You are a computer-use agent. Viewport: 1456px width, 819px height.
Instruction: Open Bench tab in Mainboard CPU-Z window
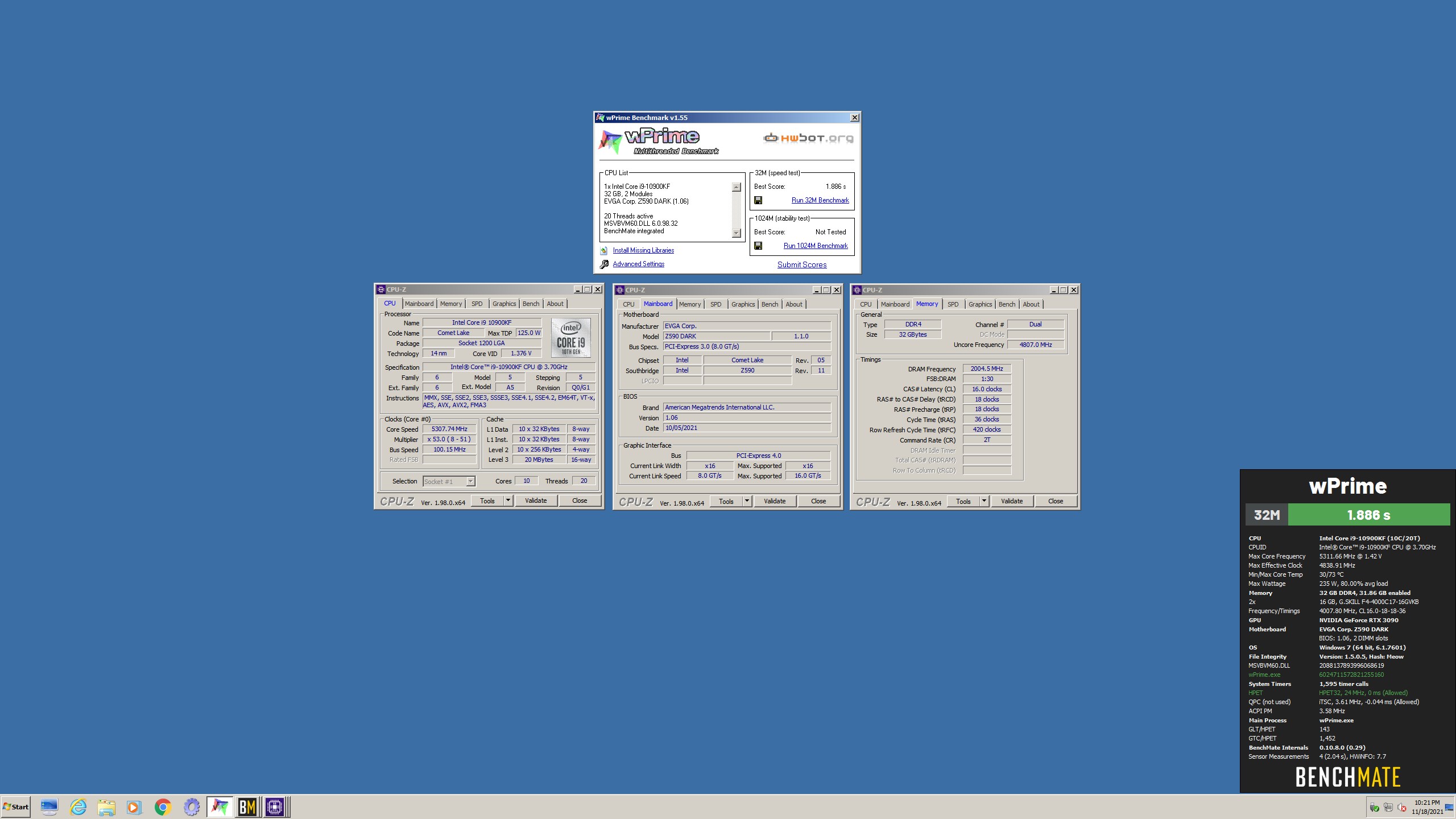click(x=770, y=304)
